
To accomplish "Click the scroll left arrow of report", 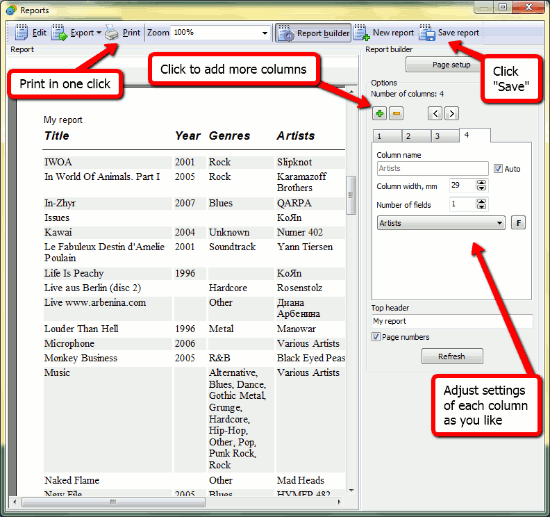I will click(x=15, y=502).
